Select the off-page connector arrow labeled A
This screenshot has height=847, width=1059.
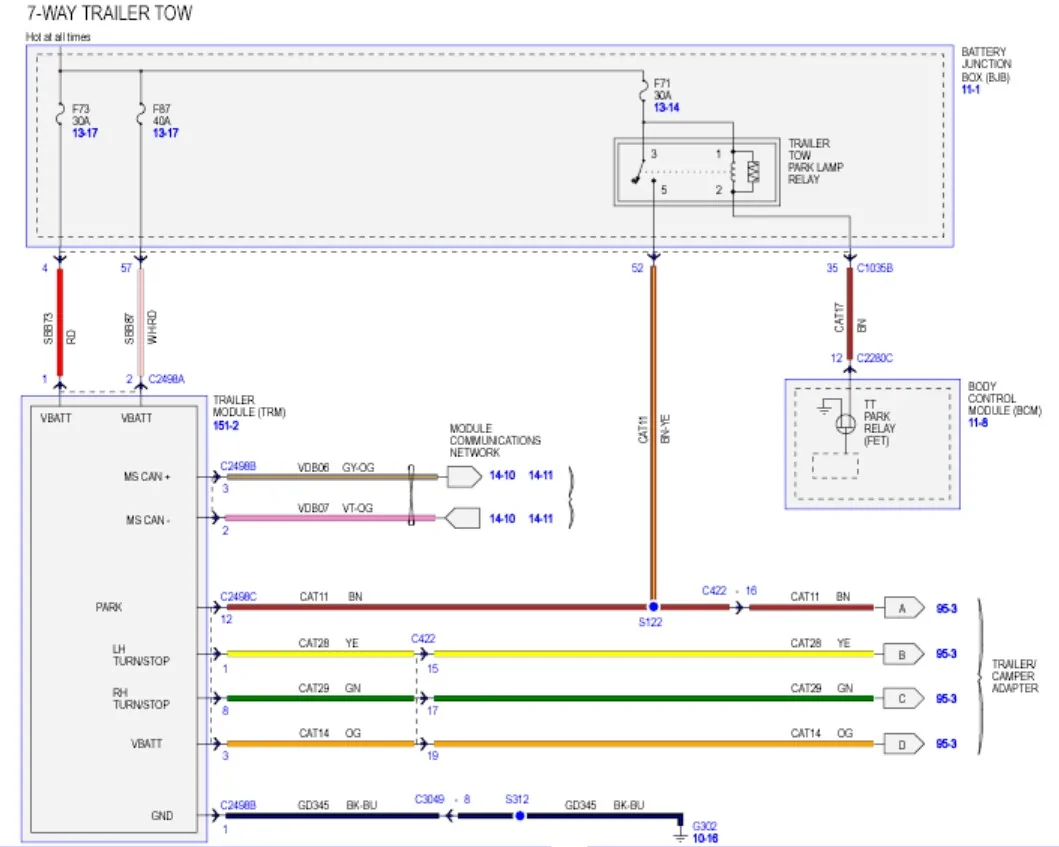click(904, 609)
